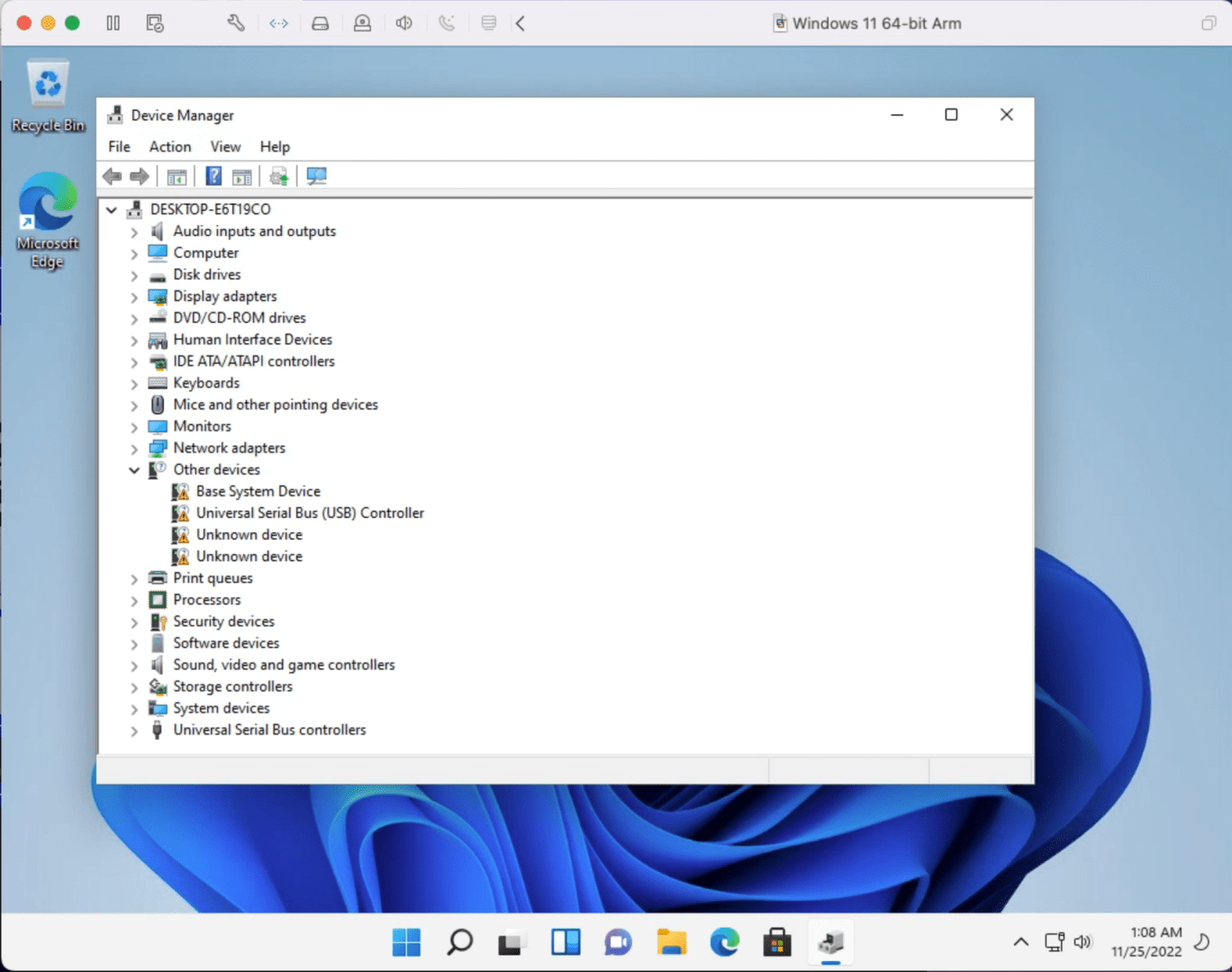Click Scan for hardware changes icon
1232x972 pixels.
316,176
